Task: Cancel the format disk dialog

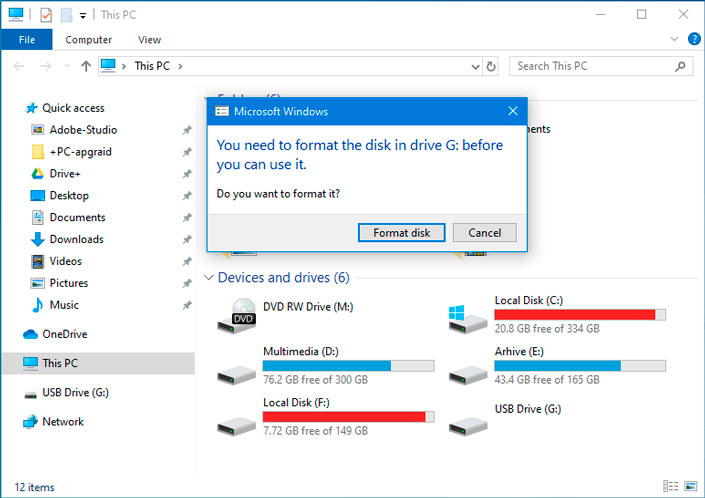Action: pos(484,232)
